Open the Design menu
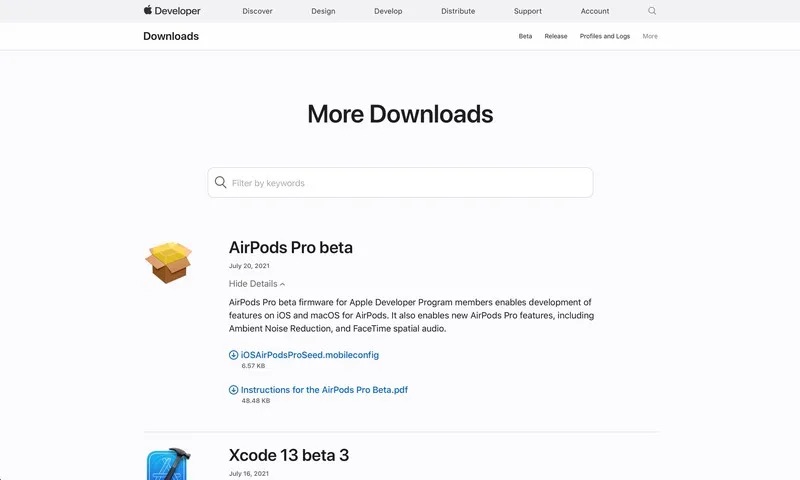 click(323, 11)
